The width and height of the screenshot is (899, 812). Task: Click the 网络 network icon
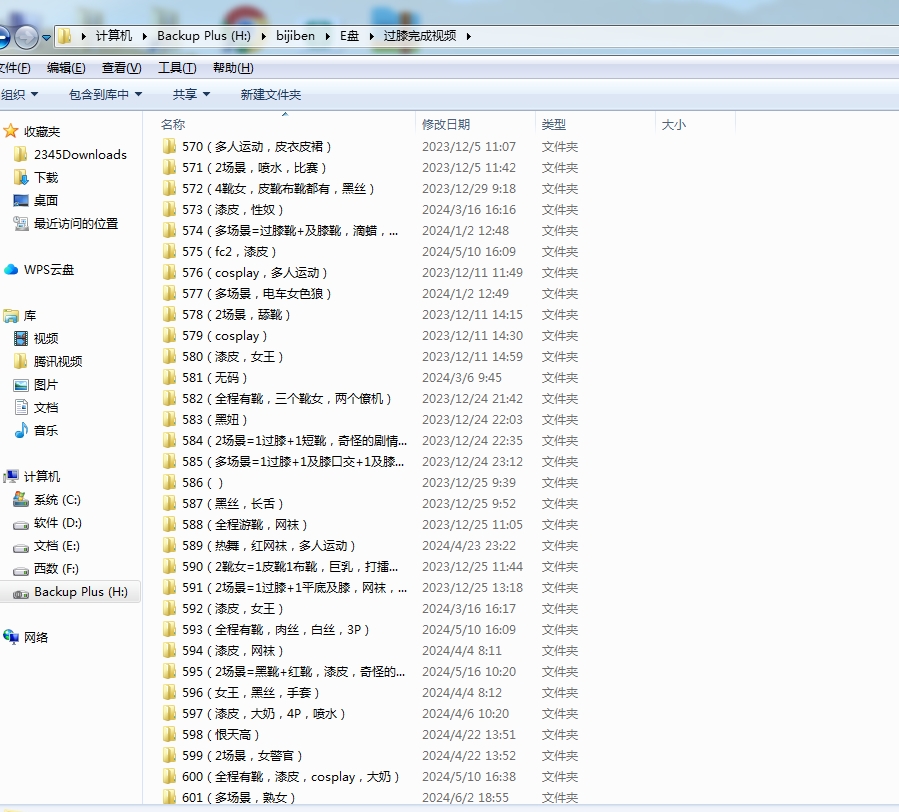coord(12,637)
